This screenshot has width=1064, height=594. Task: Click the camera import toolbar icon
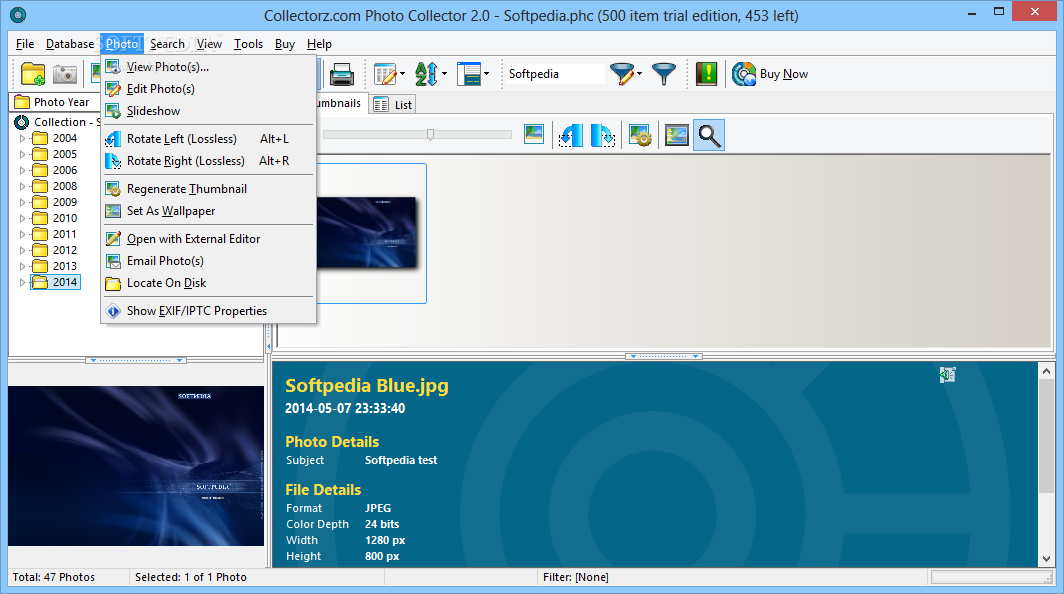point(65,74)
